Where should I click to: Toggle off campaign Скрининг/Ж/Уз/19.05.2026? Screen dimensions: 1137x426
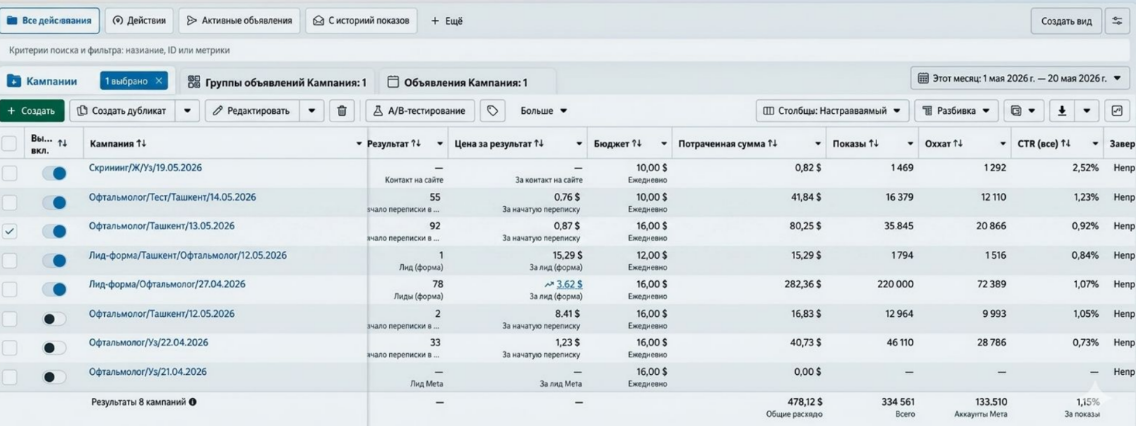coord(54,173)
